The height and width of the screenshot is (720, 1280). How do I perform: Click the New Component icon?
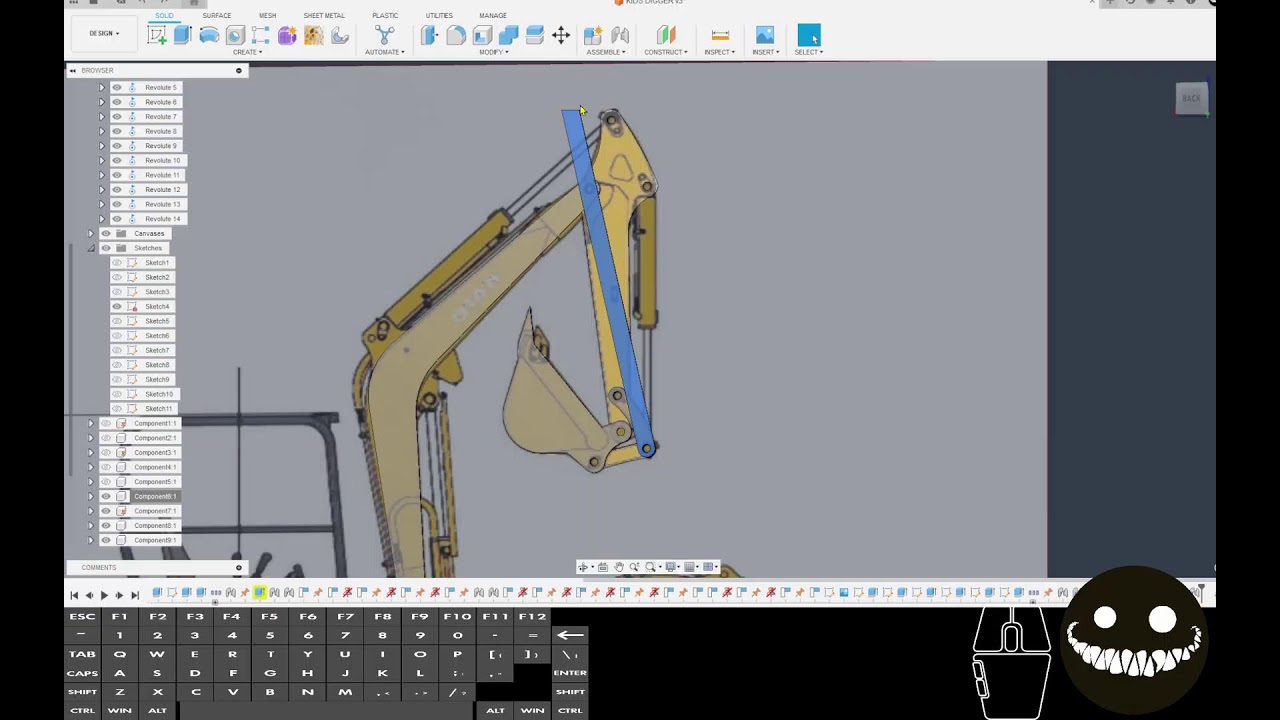pyautogui.click(x=593, y=36)
